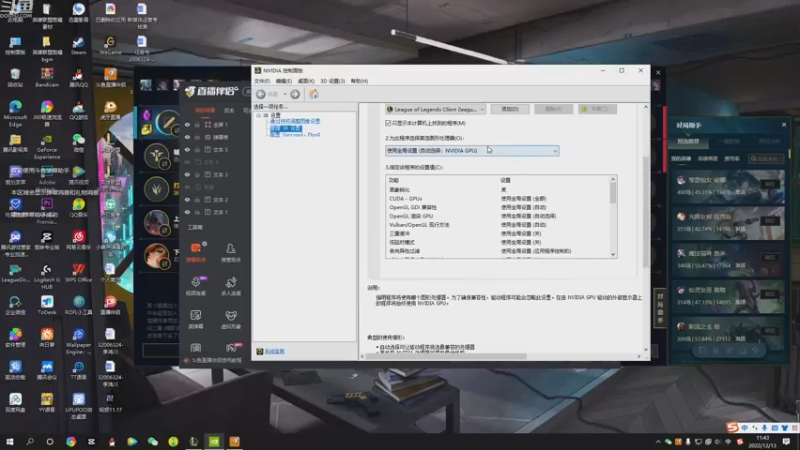
Task: Open 编辑(E) menu in NVIDIA Control Panel
Action: 284,81
